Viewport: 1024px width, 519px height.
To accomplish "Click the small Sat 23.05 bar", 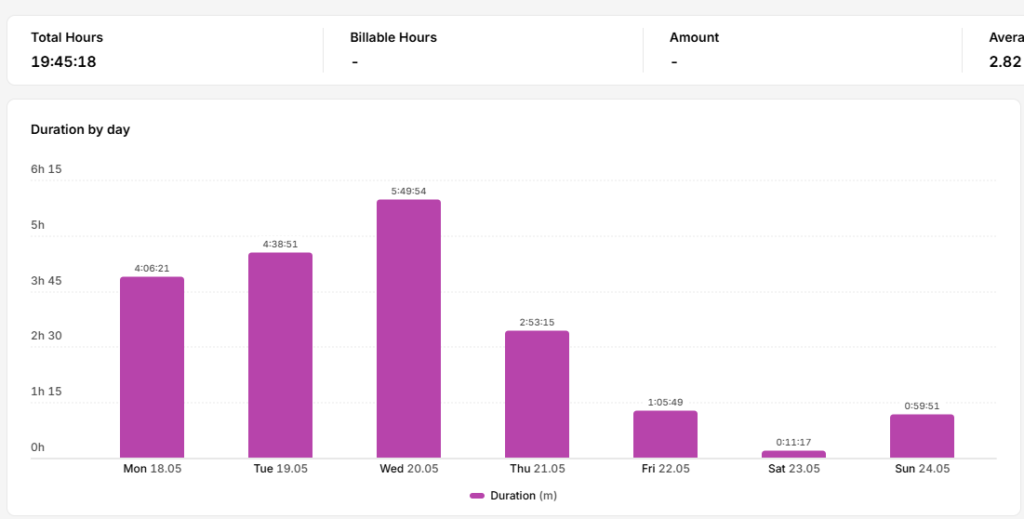I will click(793, 454).
